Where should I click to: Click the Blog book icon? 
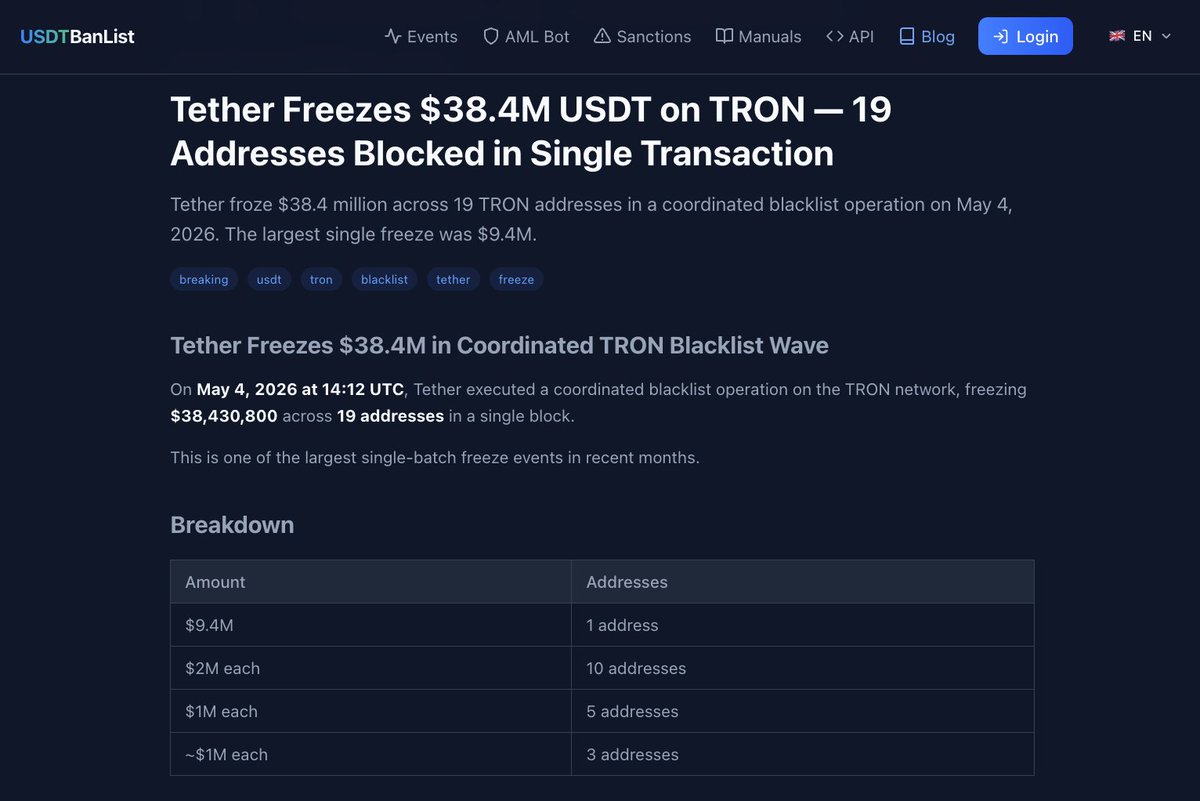coord(907,36)
